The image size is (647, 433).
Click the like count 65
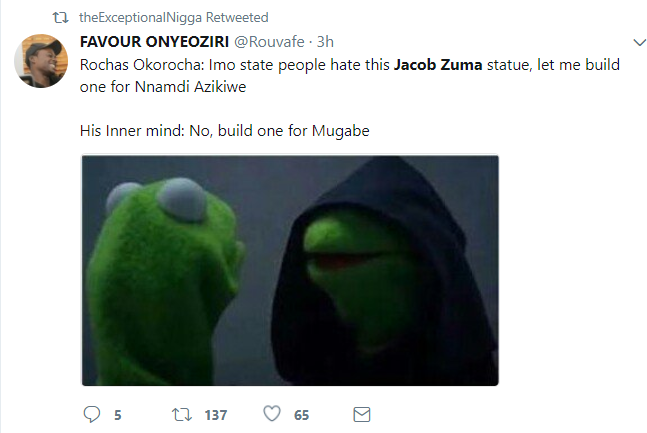point(301,415)
